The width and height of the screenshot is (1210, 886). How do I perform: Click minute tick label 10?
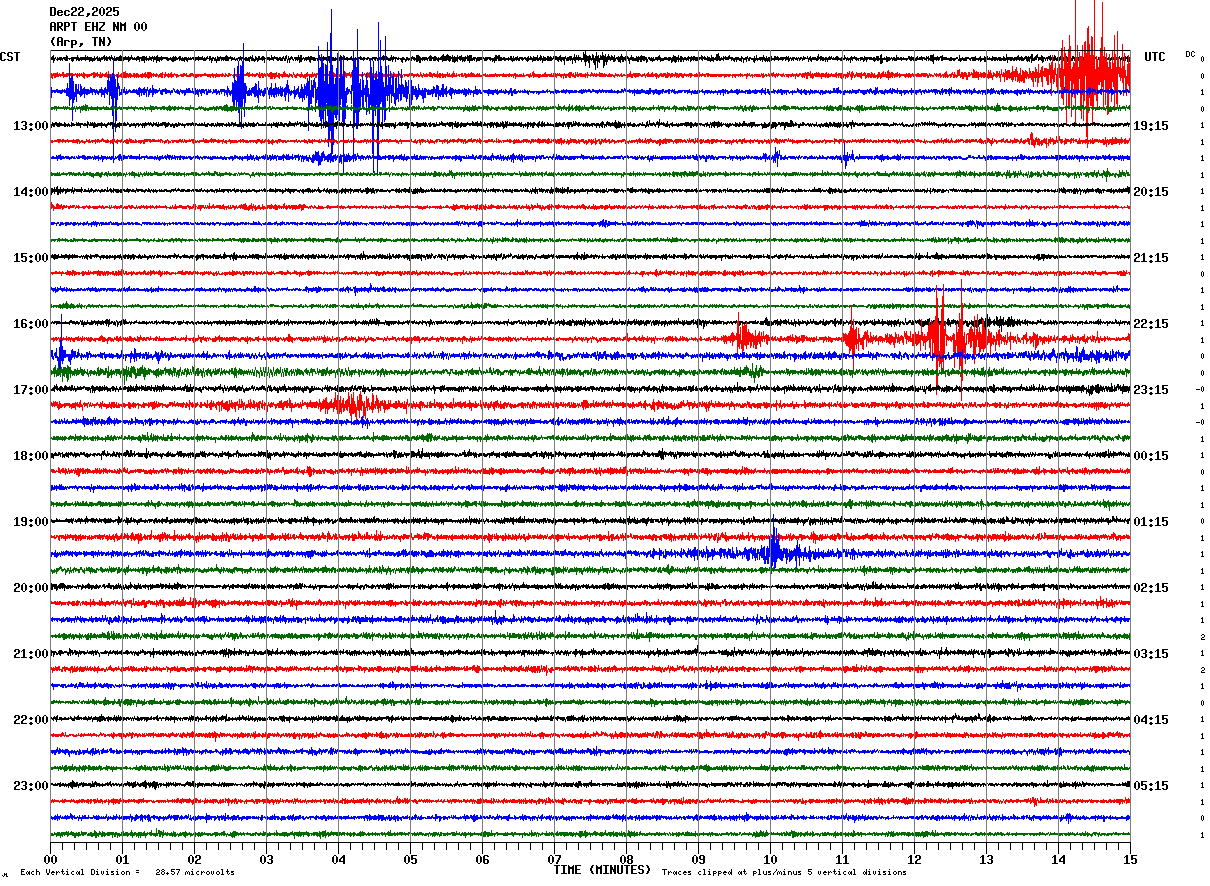[x=770, y=859]
